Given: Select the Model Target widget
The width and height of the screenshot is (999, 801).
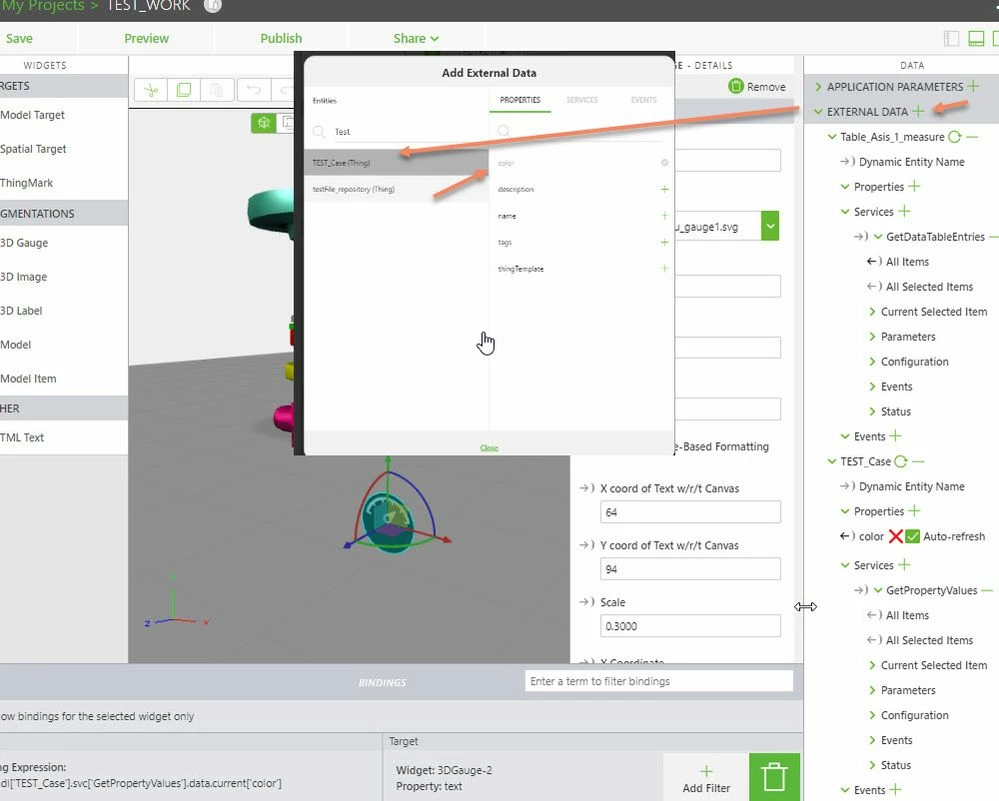Looking at the screenshot, I should (32, 115).
